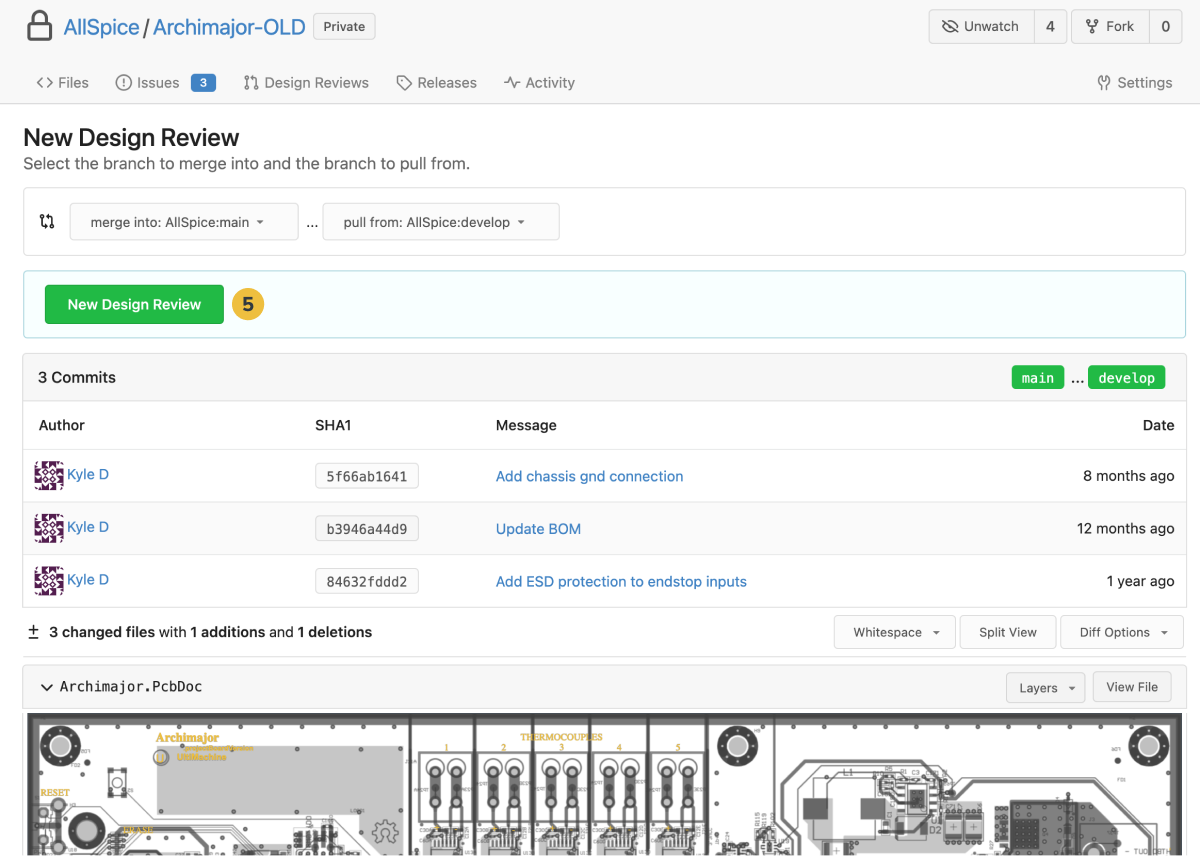Click the Archimajor PCB layout preview image
The width and height of the screenshot is (1200, 856).
pyautogui.click(x=604, y=784)
